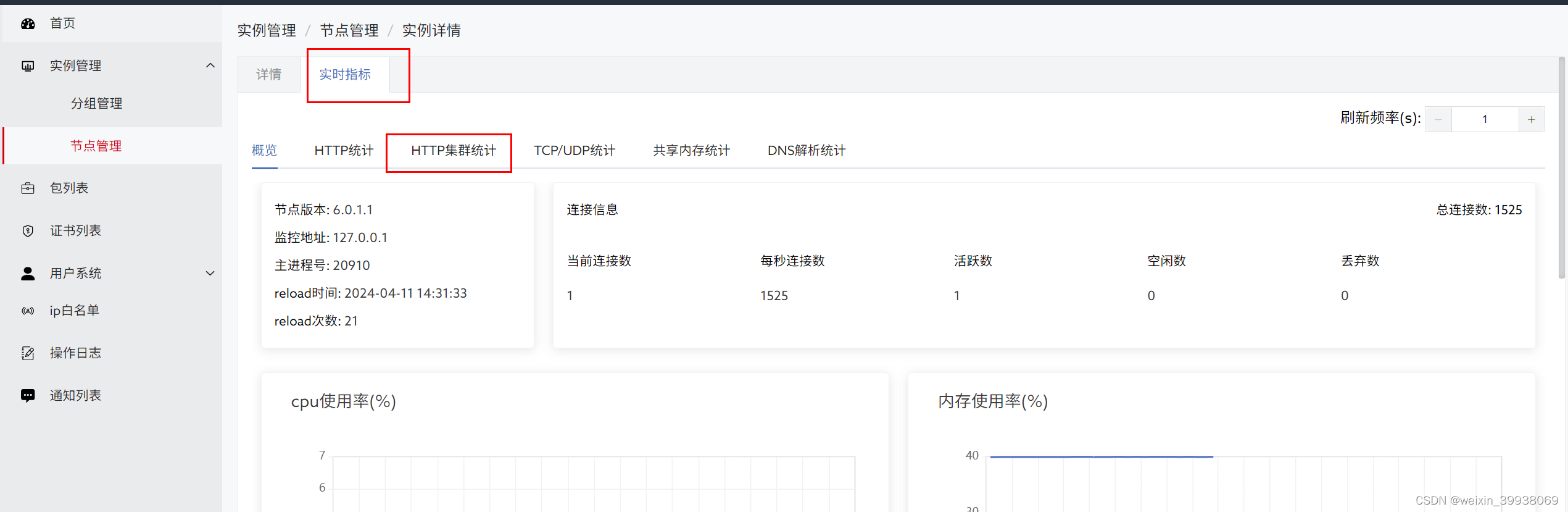1568x512 pixels.
Task: Click 实例管理 breadcrumb link
Action: pos(267,30)
